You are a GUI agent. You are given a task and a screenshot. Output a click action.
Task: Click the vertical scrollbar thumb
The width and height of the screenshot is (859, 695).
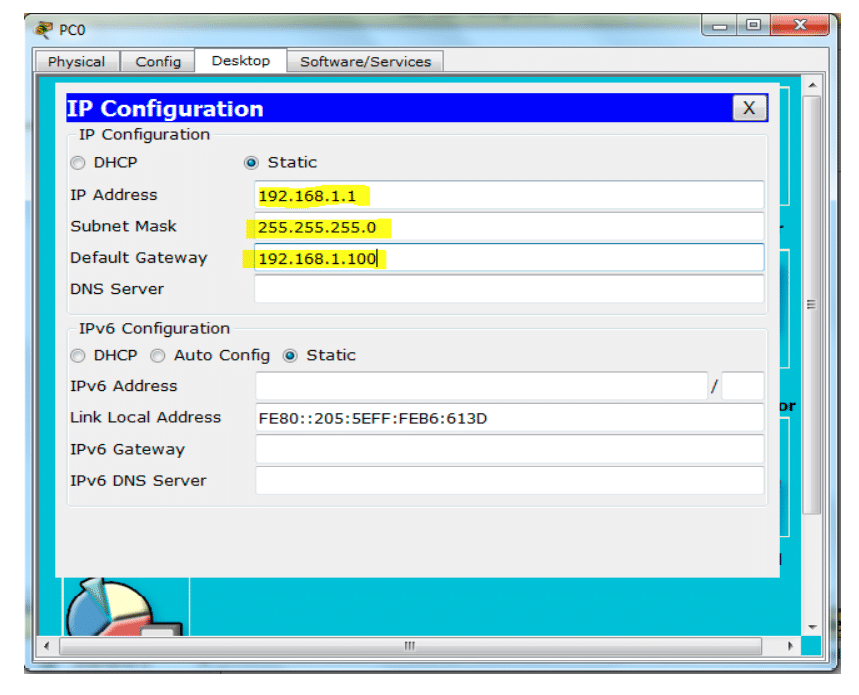812,305
